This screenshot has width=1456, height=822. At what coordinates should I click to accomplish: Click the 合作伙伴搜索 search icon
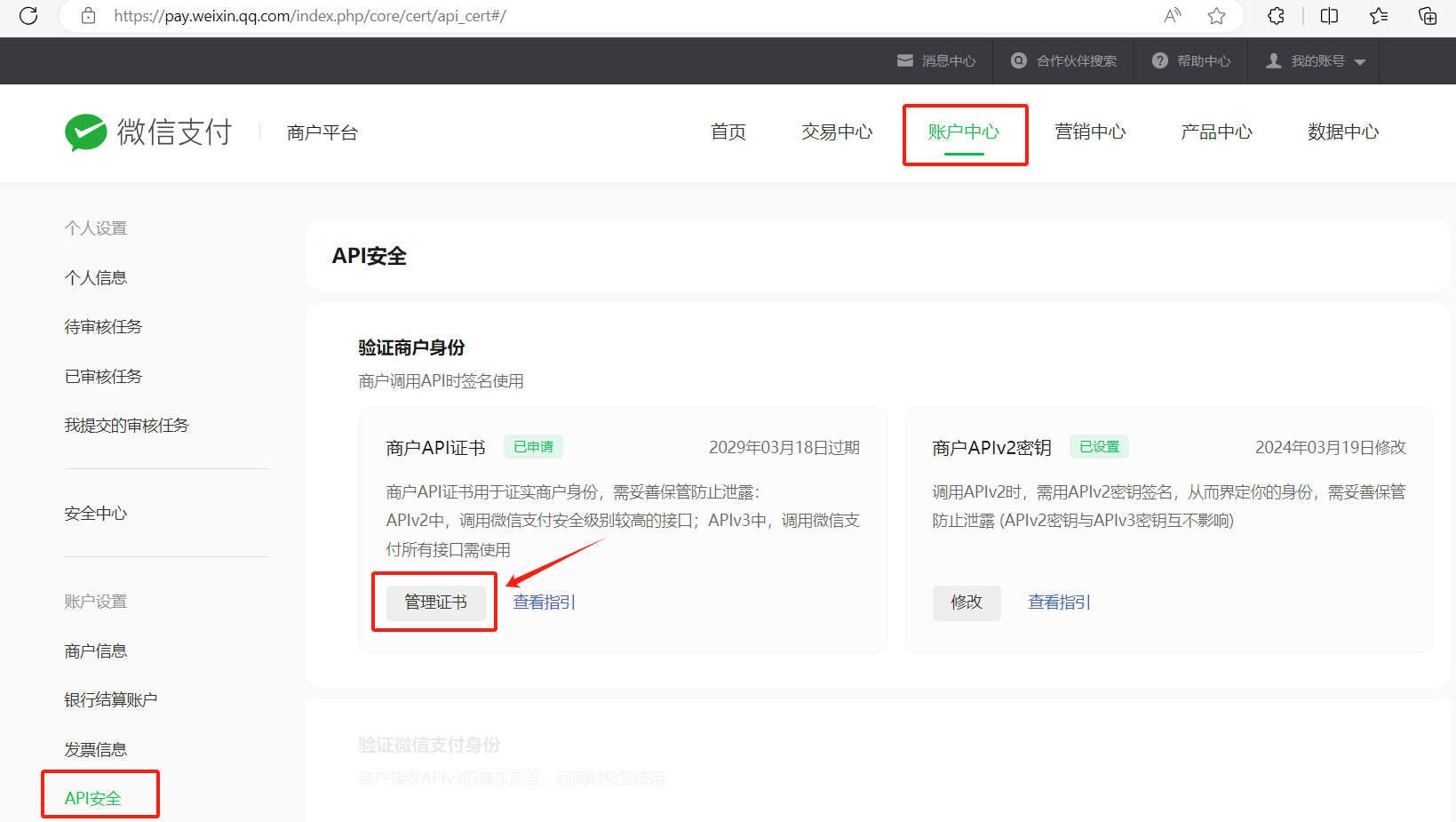pyautogui.click(x=1019, y=60)
